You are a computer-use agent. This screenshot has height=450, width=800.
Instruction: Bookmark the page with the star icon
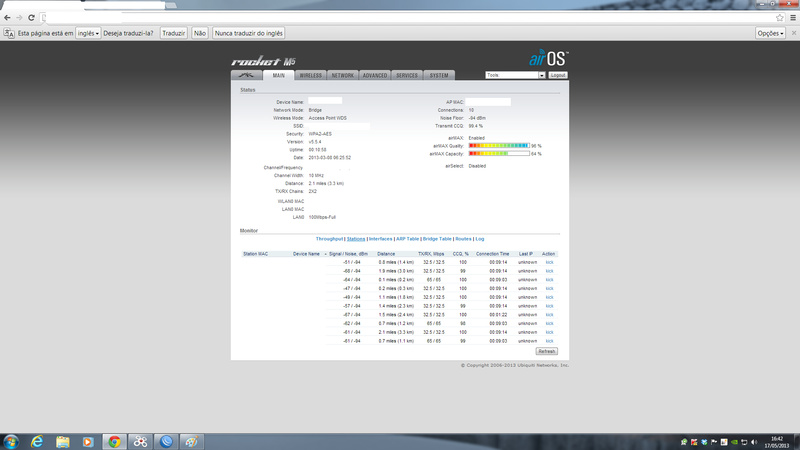[x=780, y=17]
